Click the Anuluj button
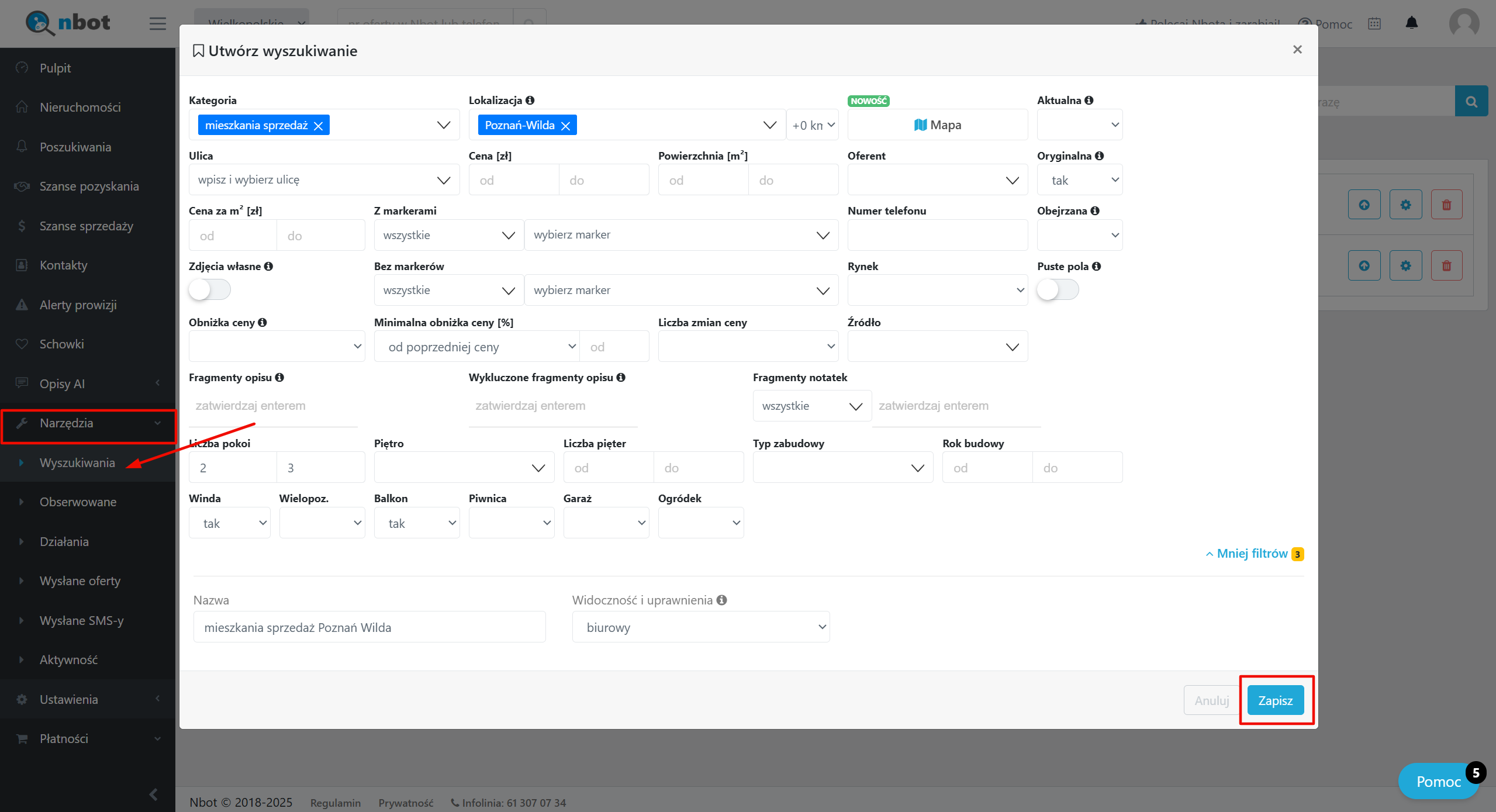 pyautogui.click(x=1211, y=700)
